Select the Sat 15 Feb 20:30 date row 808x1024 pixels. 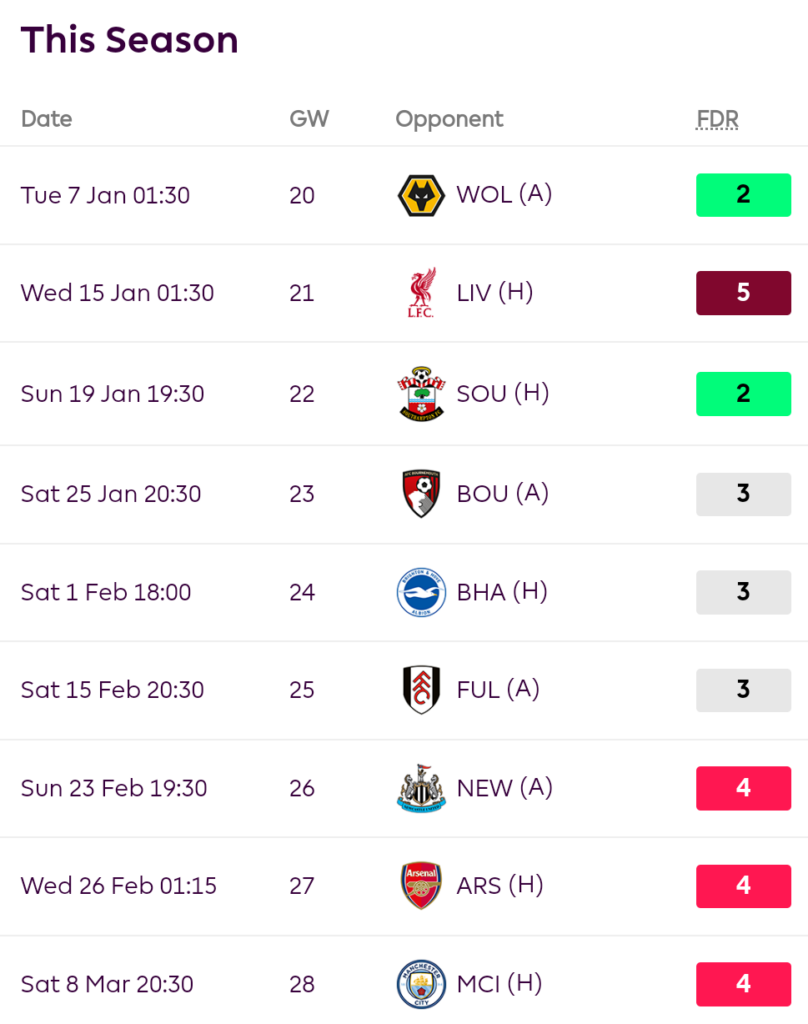(404, 690)
